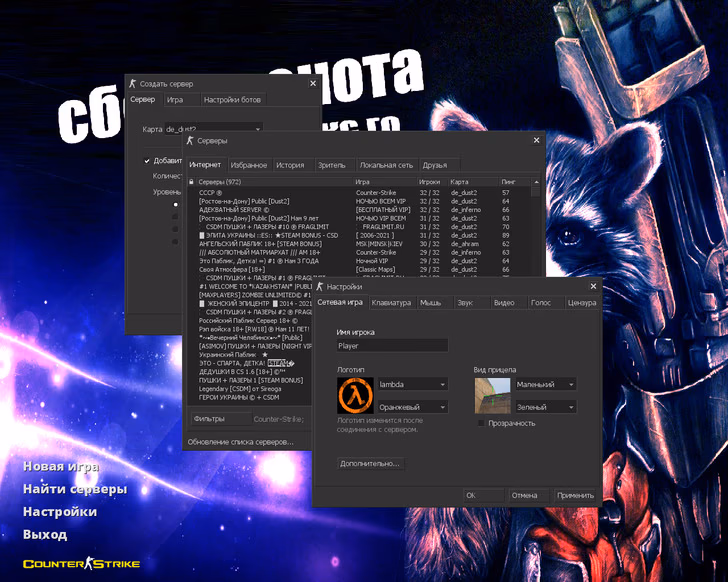Viewport: 728px width, 582px height.
Task: Click the Имя игрока text field
Action: 392,345
